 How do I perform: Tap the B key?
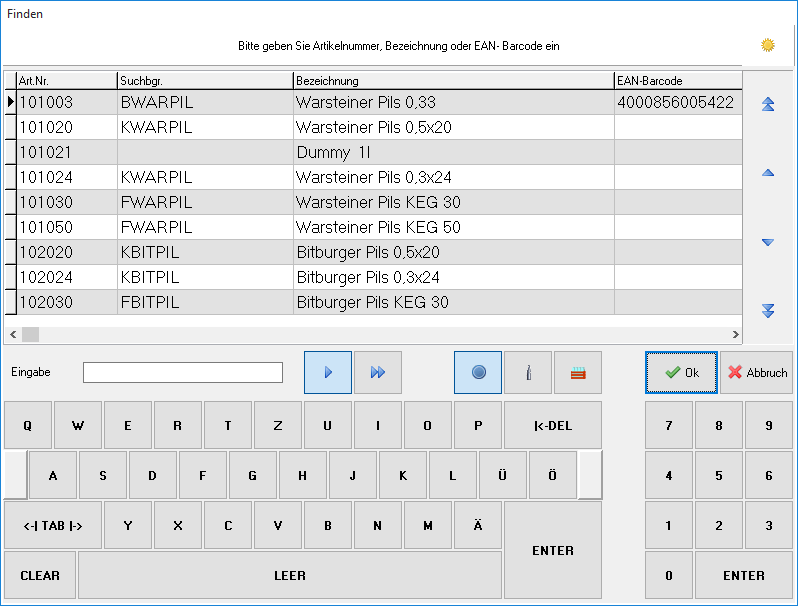coord(328,526)
